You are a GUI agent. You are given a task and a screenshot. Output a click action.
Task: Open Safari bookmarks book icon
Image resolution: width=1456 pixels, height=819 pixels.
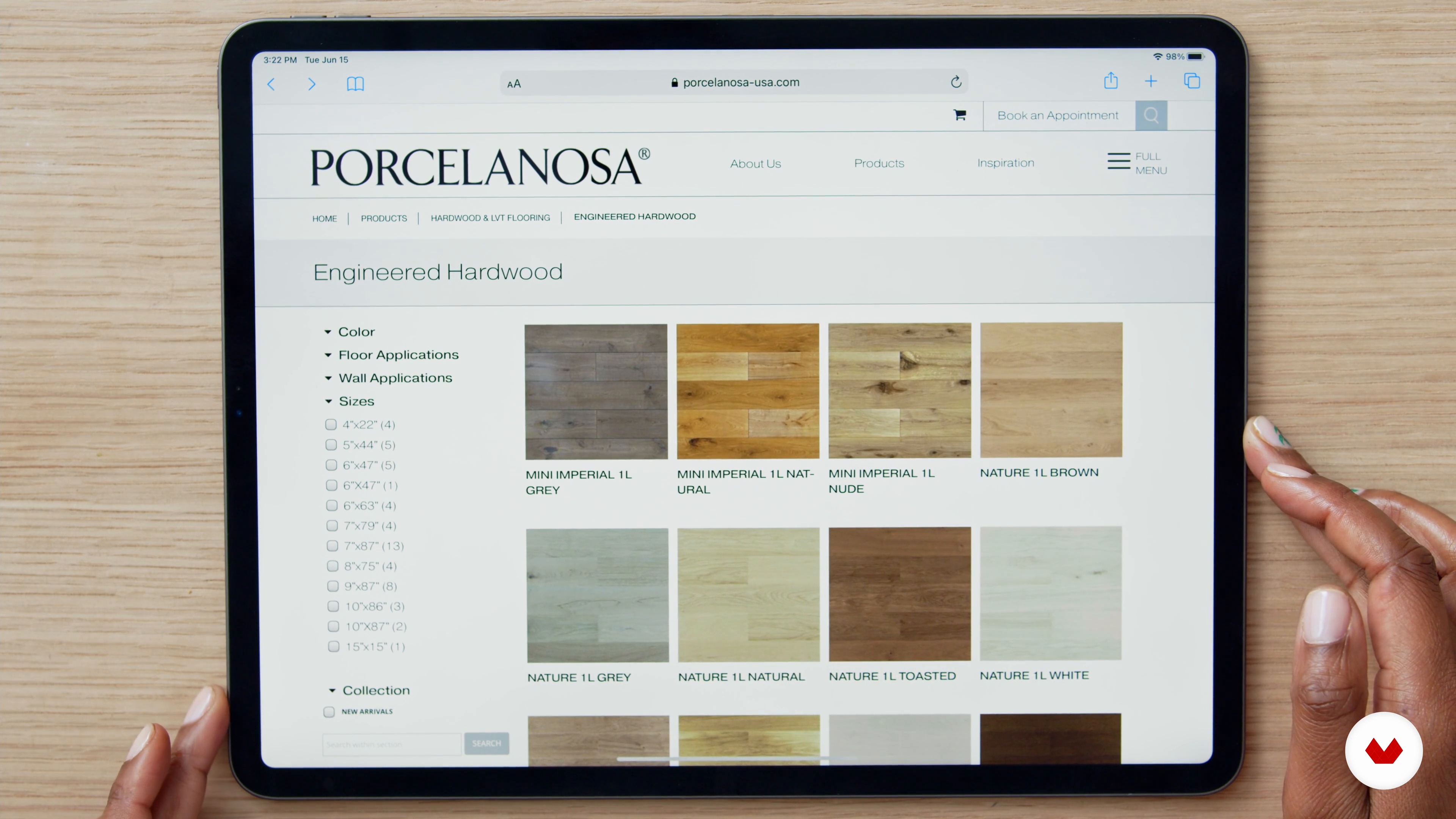tap(355, 84)
